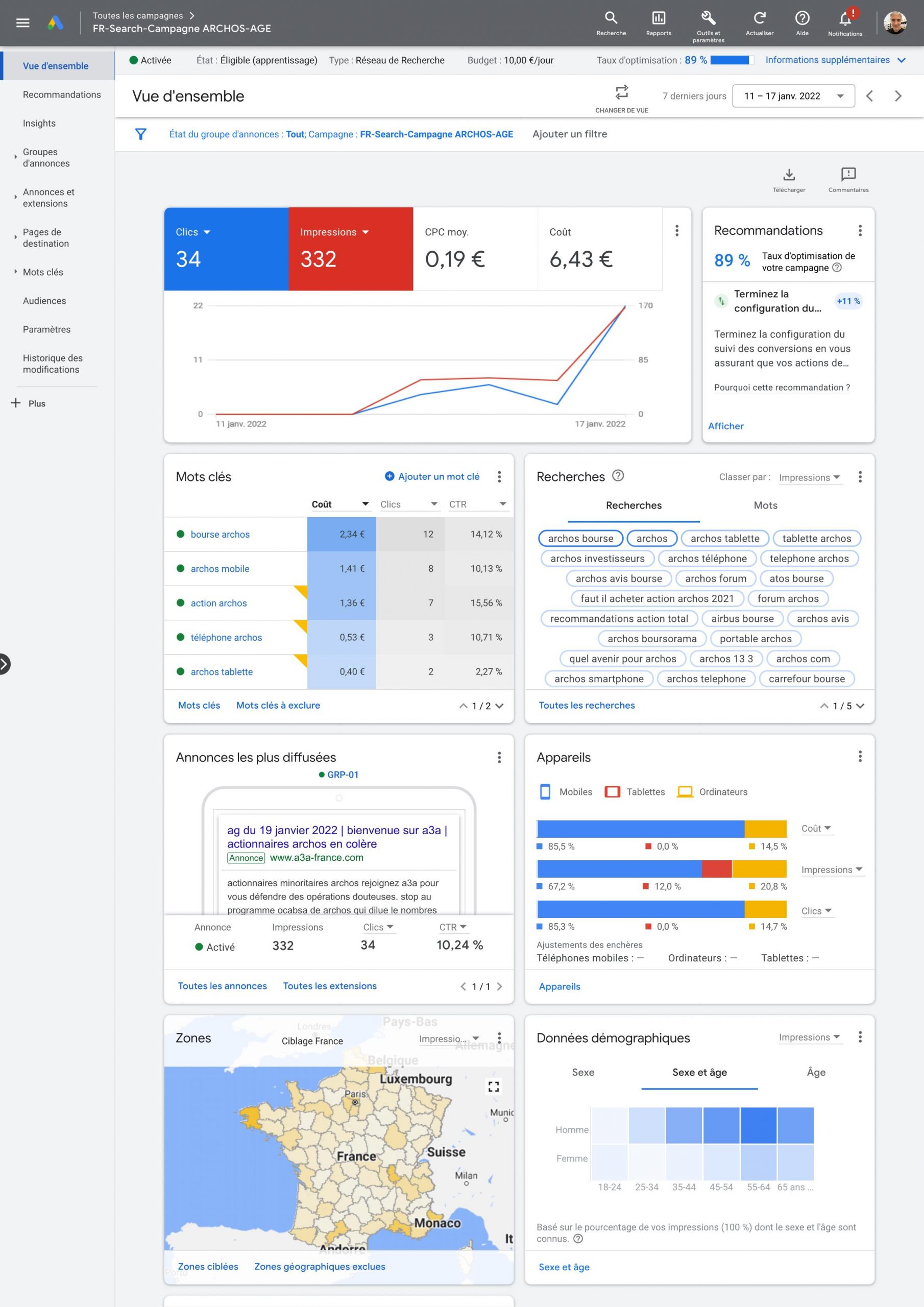The width and height of the screenshot is (924, 1307).
Task: Open Données démographiques Impressions dropdown
Action: point(810,1037)
